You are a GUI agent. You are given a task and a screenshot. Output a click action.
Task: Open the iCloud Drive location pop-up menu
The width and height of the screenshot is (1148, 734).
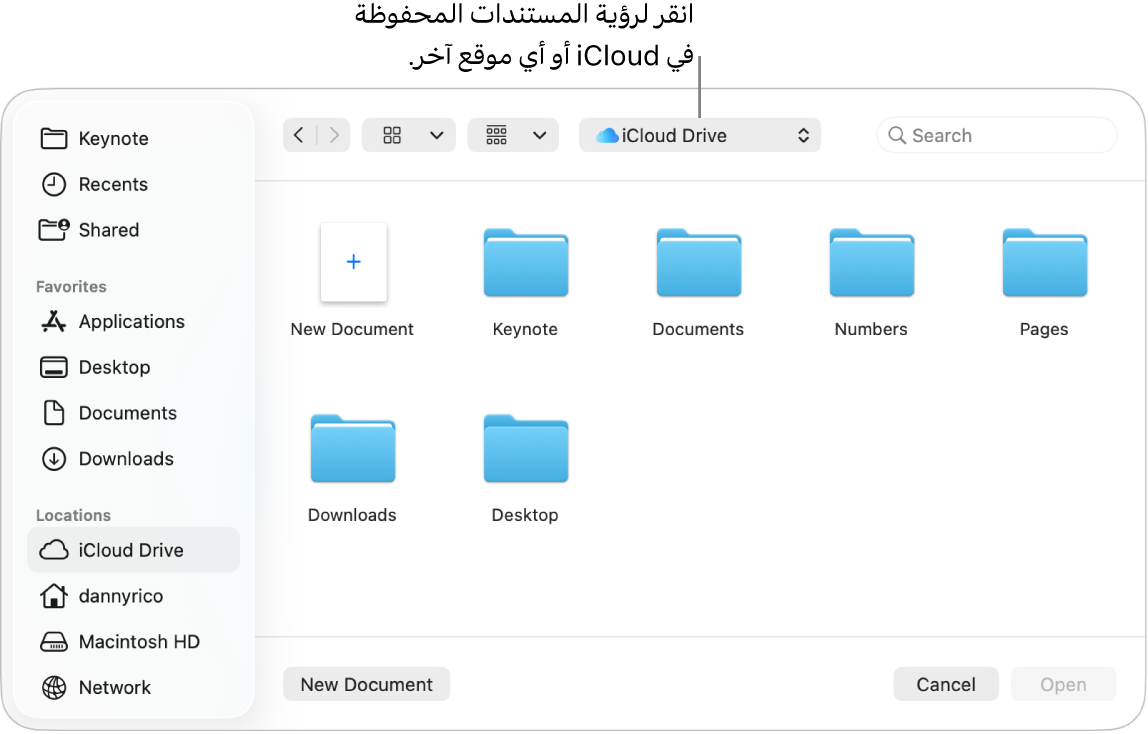click(699, 134)
